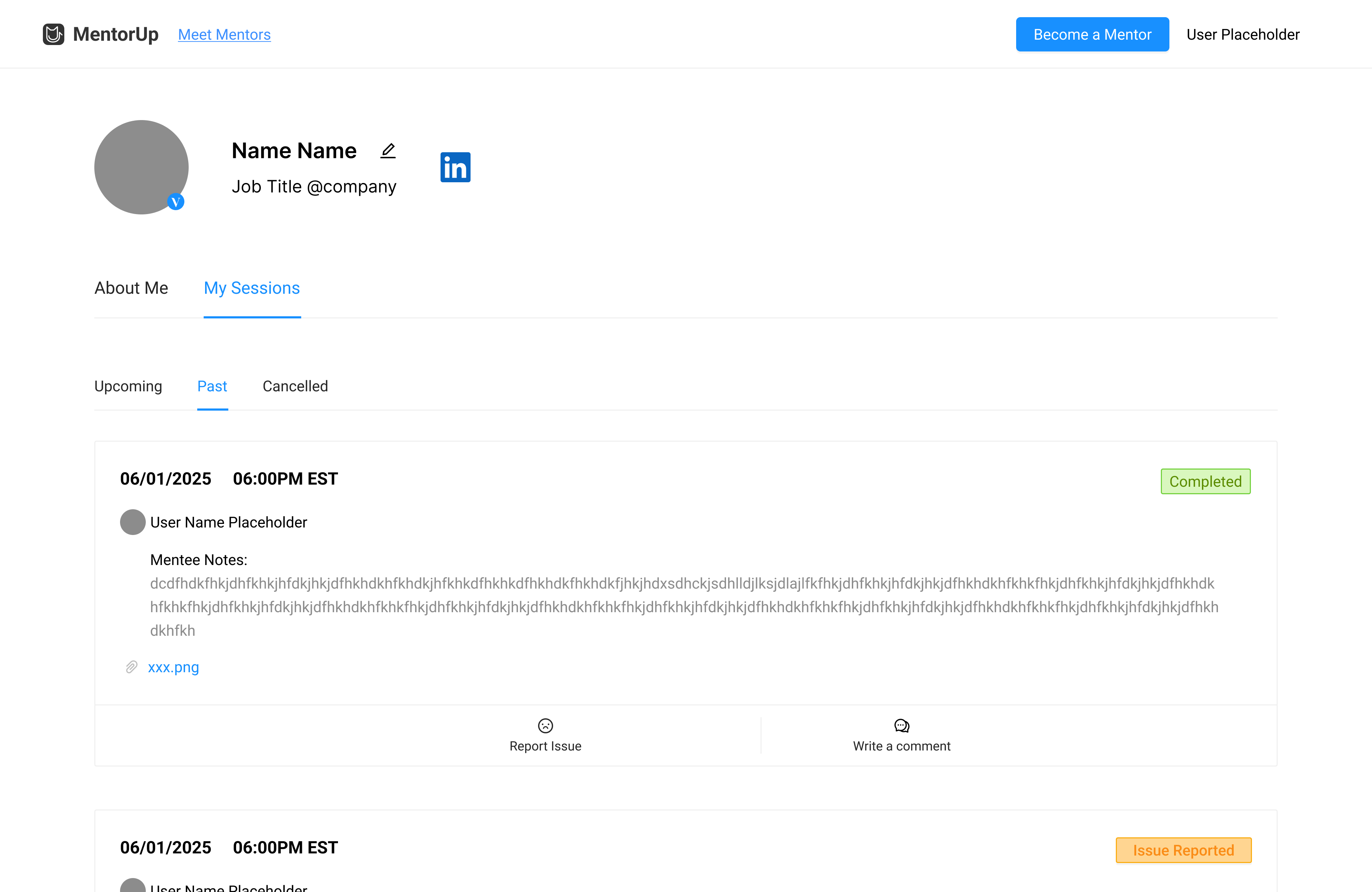The height and width of the screenshot is (892, 1372).
Task: Click the orange Issue Reported badge
Action: (1183, 850)
